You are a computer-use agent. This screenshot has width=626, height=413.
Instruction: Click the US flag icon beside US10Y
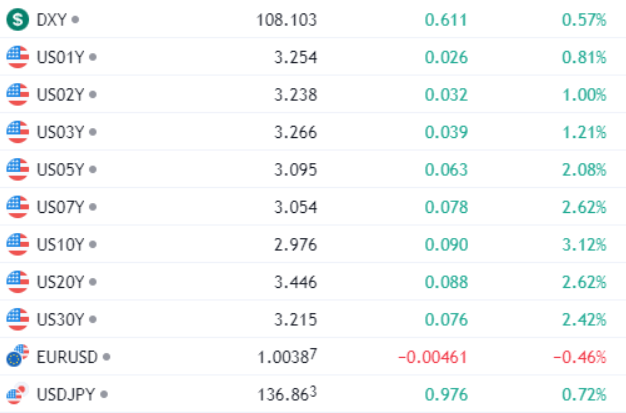(18, 244)
